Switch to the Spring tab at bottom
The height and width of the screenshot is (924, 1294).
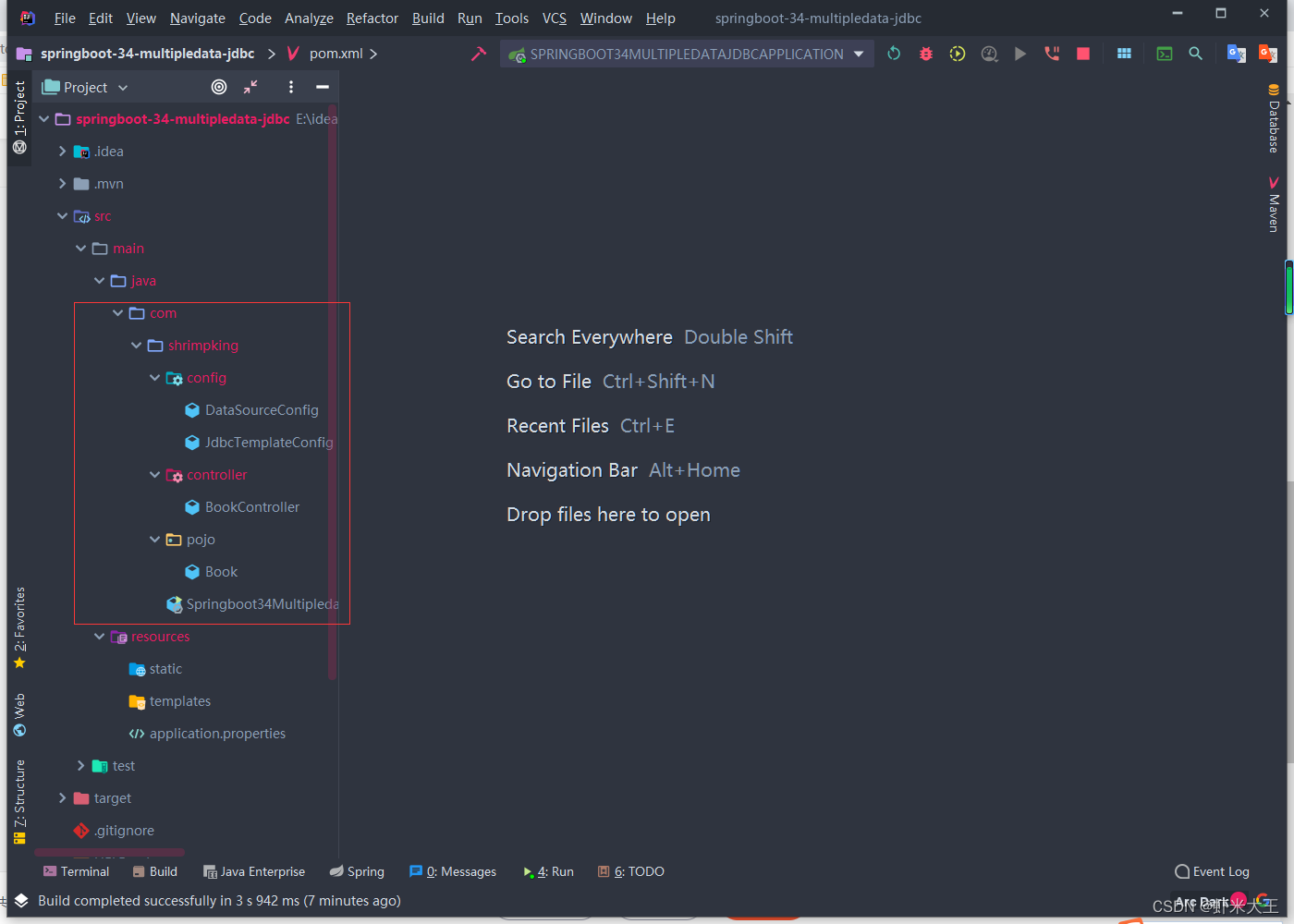[x=357, y=871]
